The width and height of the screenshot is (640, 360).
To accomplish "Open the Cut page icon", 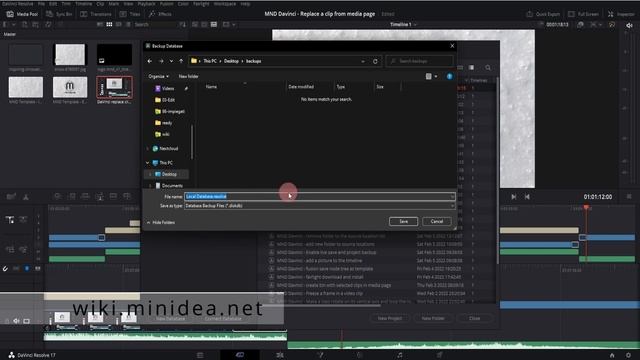I will [x=240, y=355].
